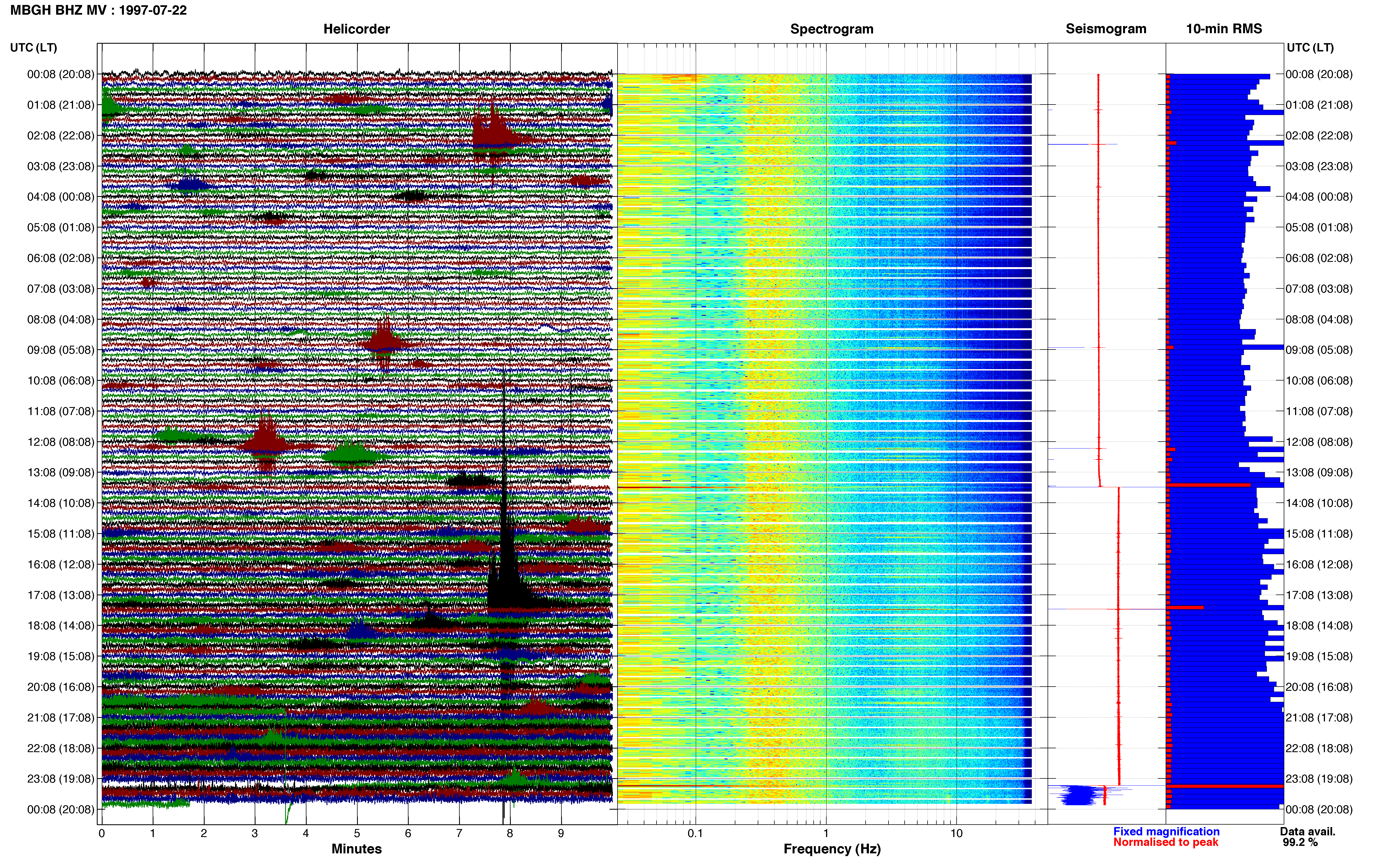Click the 03:08 (23:08) label on Helicorder axis
Image resolution: width=1388 pixels, height=868 pixels.
(x=60, y=166)
